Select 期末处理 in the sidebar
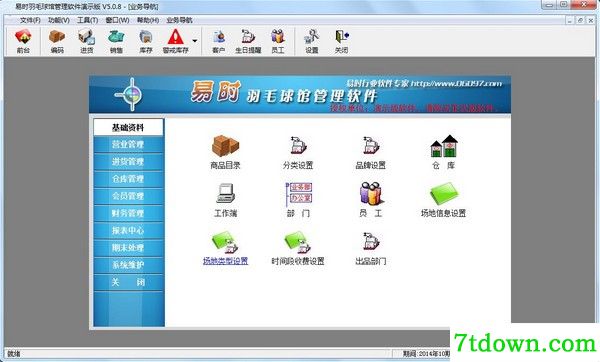 128,248
